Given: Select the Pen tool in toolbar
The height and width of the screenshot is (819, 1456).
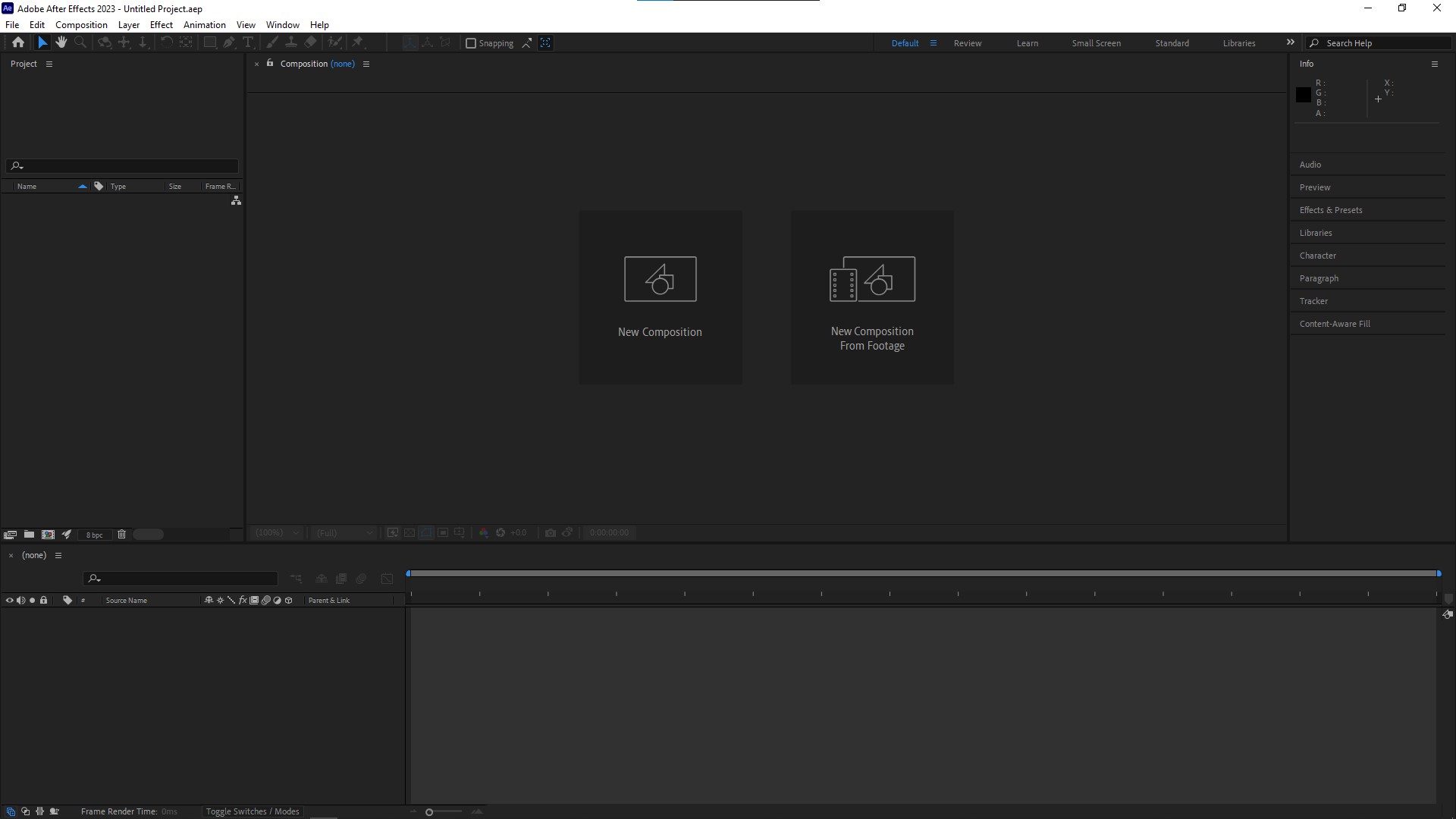Looking at the screenshot, I should point(229,42).
